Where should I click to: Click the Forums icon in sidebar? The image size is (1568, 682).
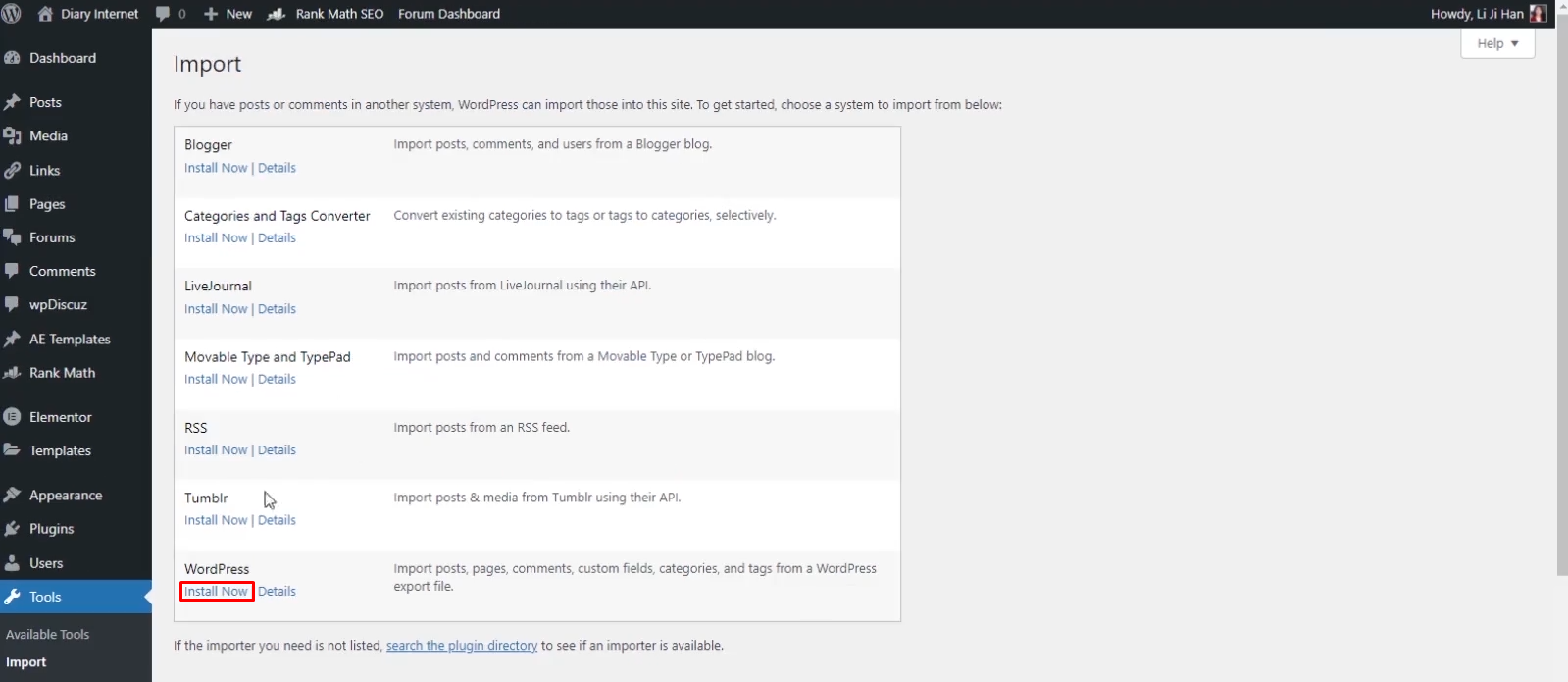12,237
